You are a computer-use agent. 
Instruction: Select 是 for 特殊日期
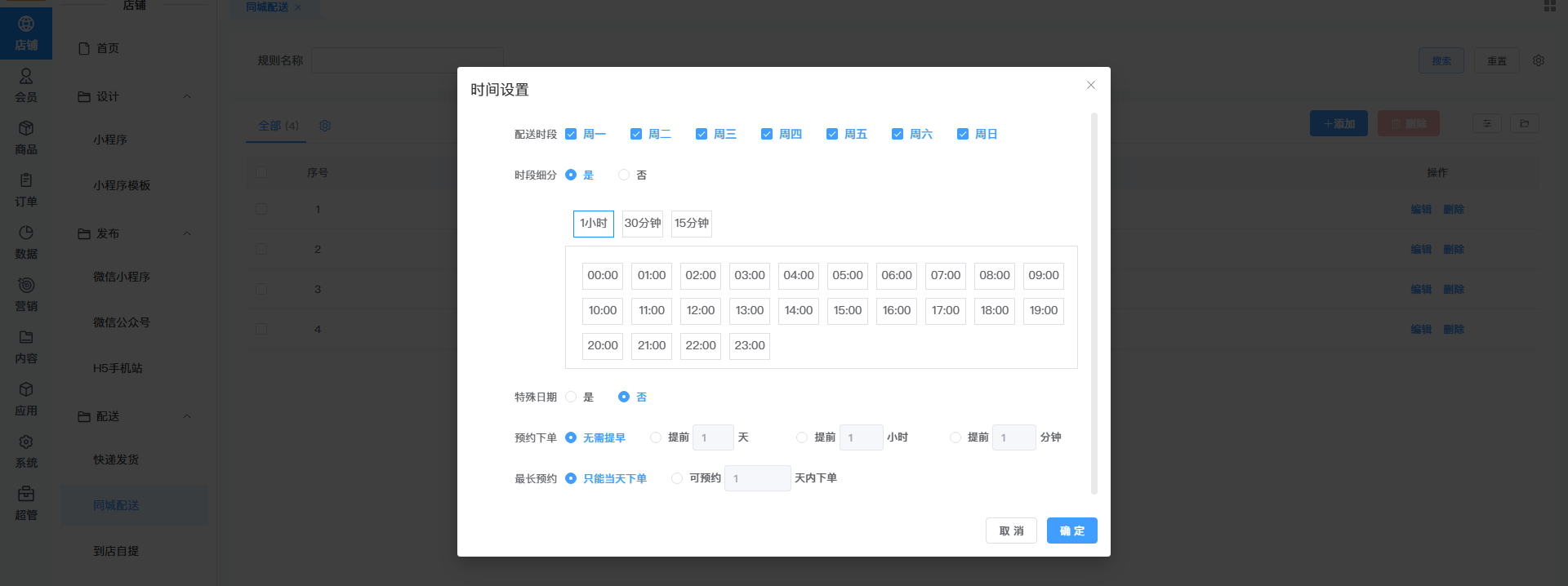coord(571,397)
